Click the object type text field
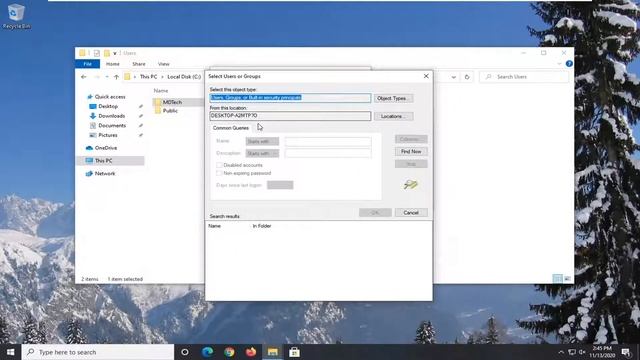Viewport: 640px width, 360px height. pos(290,98)
